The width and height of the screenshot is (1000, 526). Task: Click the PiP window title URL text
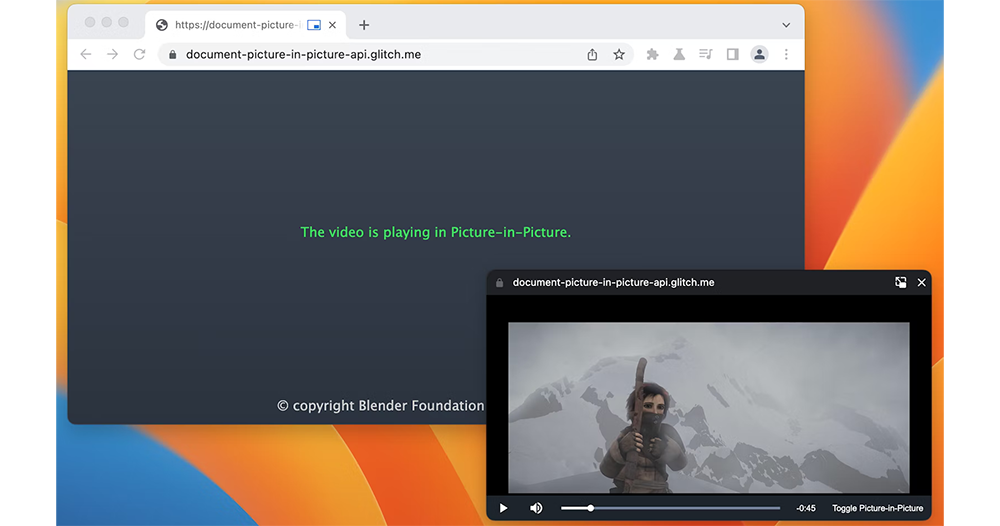(x=614, y=282)
